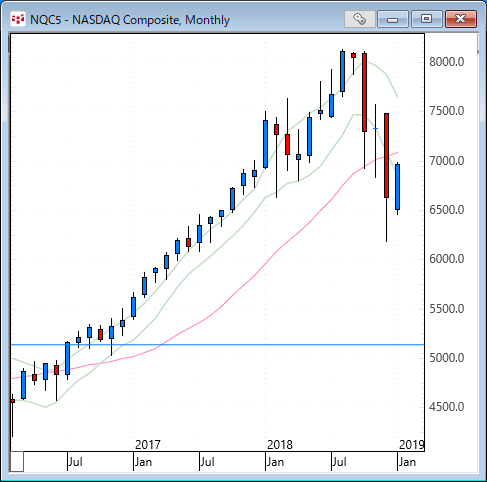Viewport: 487px width, 482px height.
Task: Click the tall blue January 2018 candle
Action: click(265, 144)
